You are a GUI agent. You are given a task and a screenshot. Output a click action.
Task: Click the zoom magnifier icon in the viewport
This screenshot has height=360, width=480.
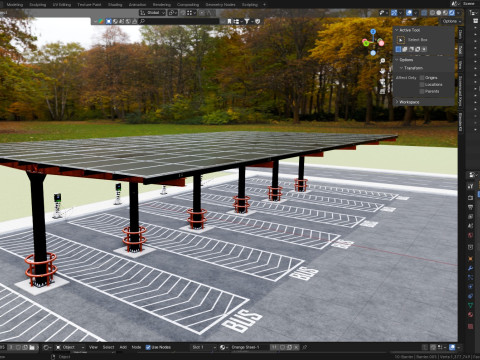click(383, 61)
